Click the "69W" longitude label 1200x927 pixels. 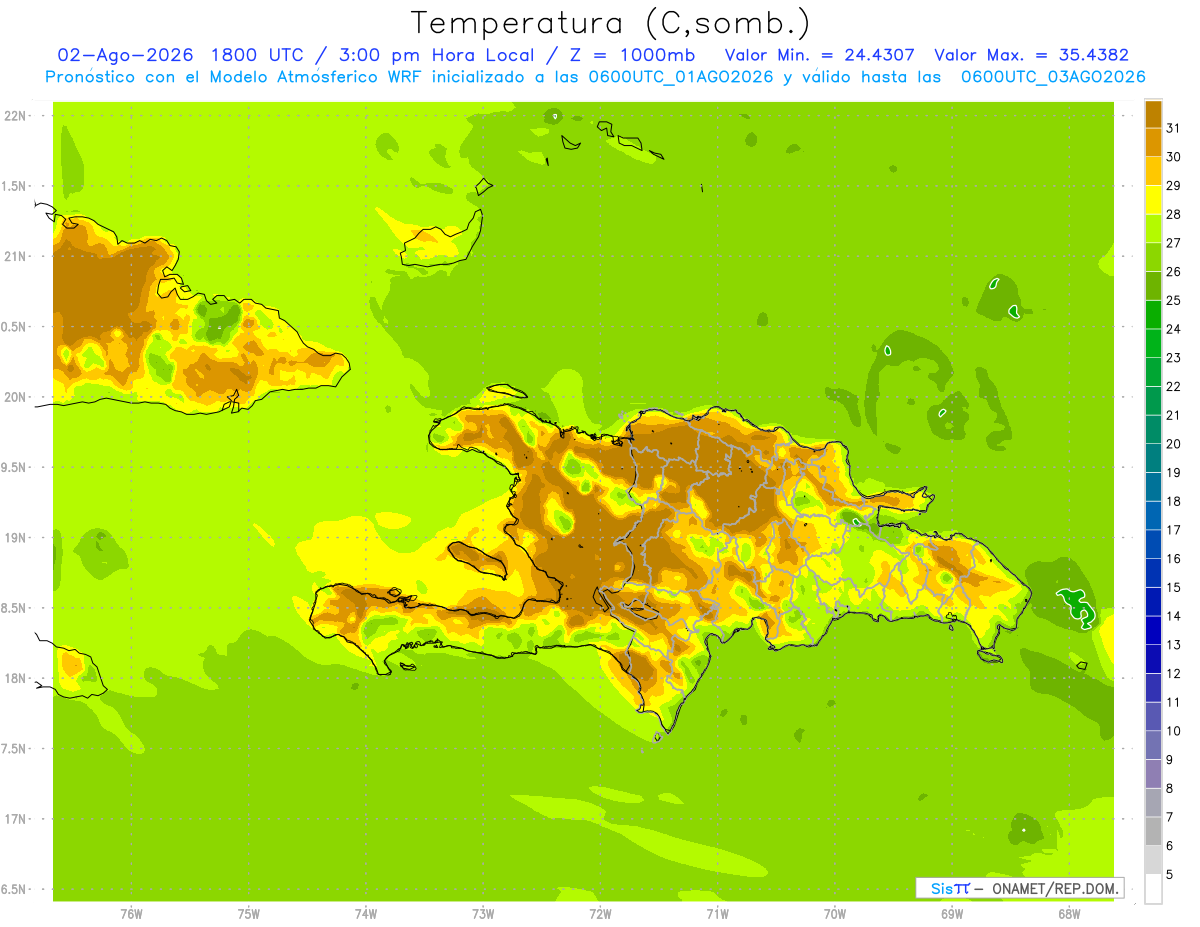pos(952,914)
